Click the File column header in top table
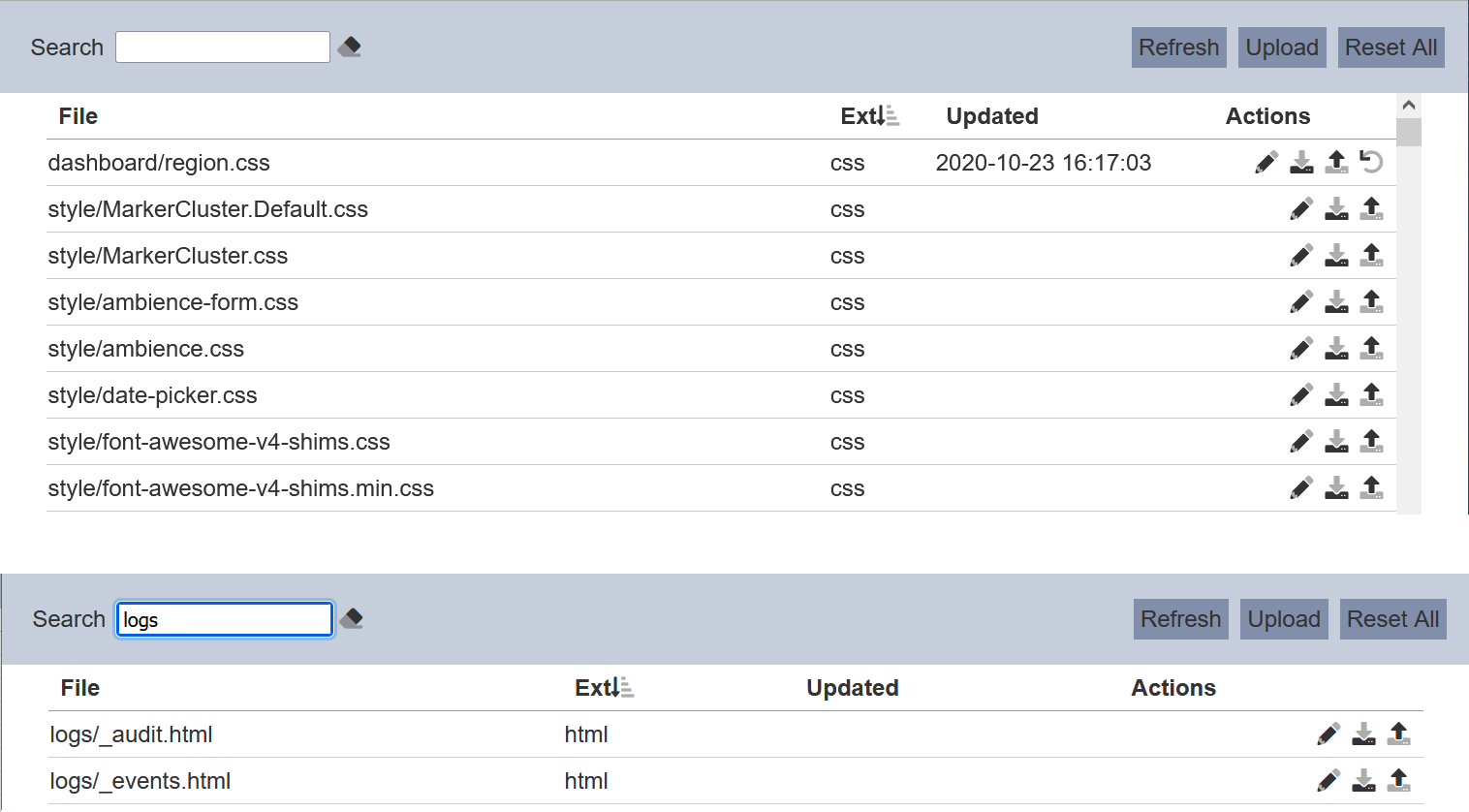Screen dimensions: 1469x812 [x=78, y=116]
